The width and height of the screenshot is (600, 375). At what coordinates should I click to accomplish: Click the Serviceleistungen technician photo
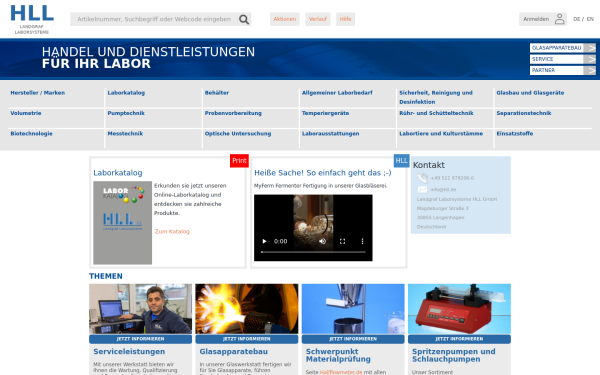(x=140, y=309)
